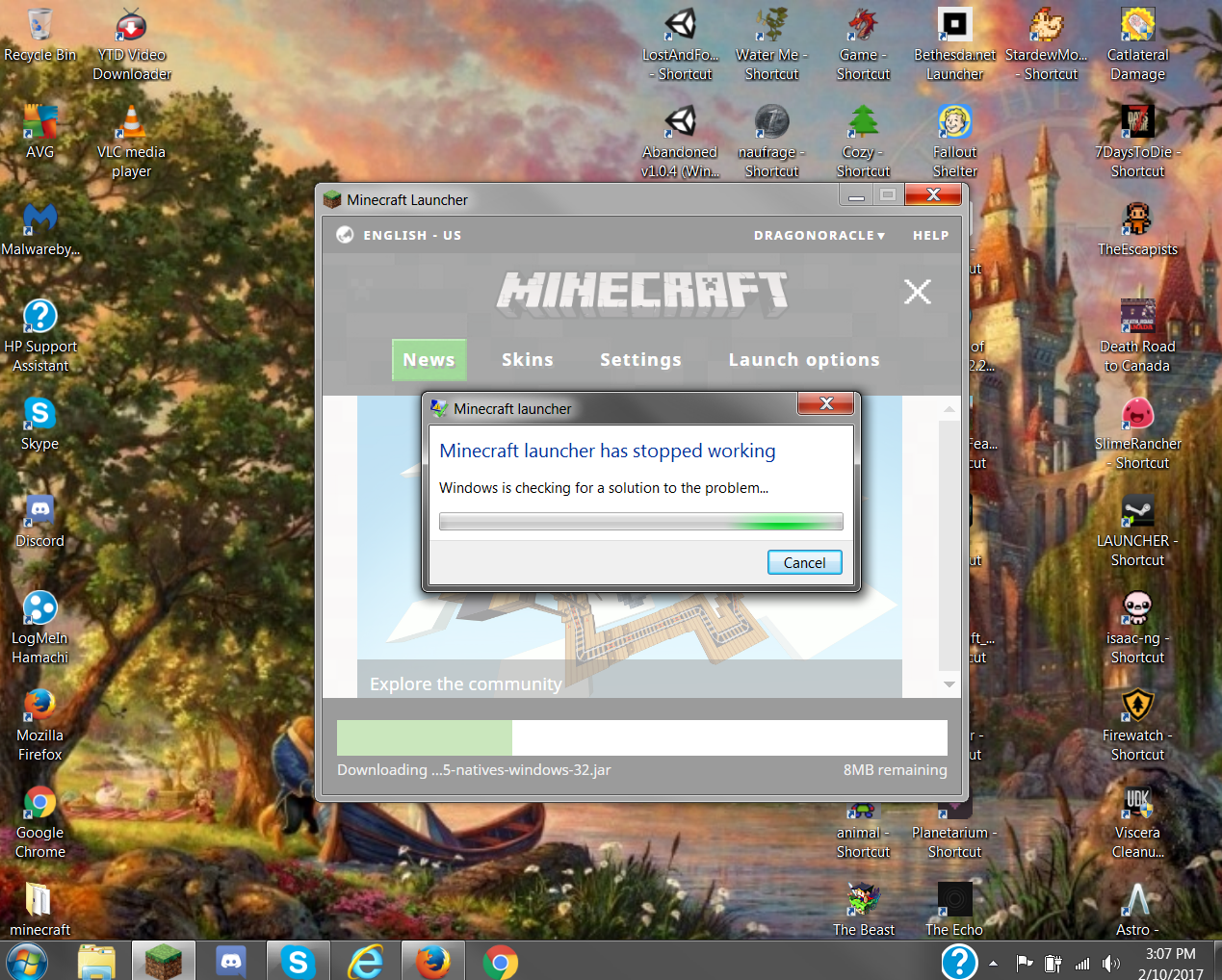This screenshot has width=1222, height=980.
Task: Open Settings tab in launcher
Action: click(x=641, y=359)
